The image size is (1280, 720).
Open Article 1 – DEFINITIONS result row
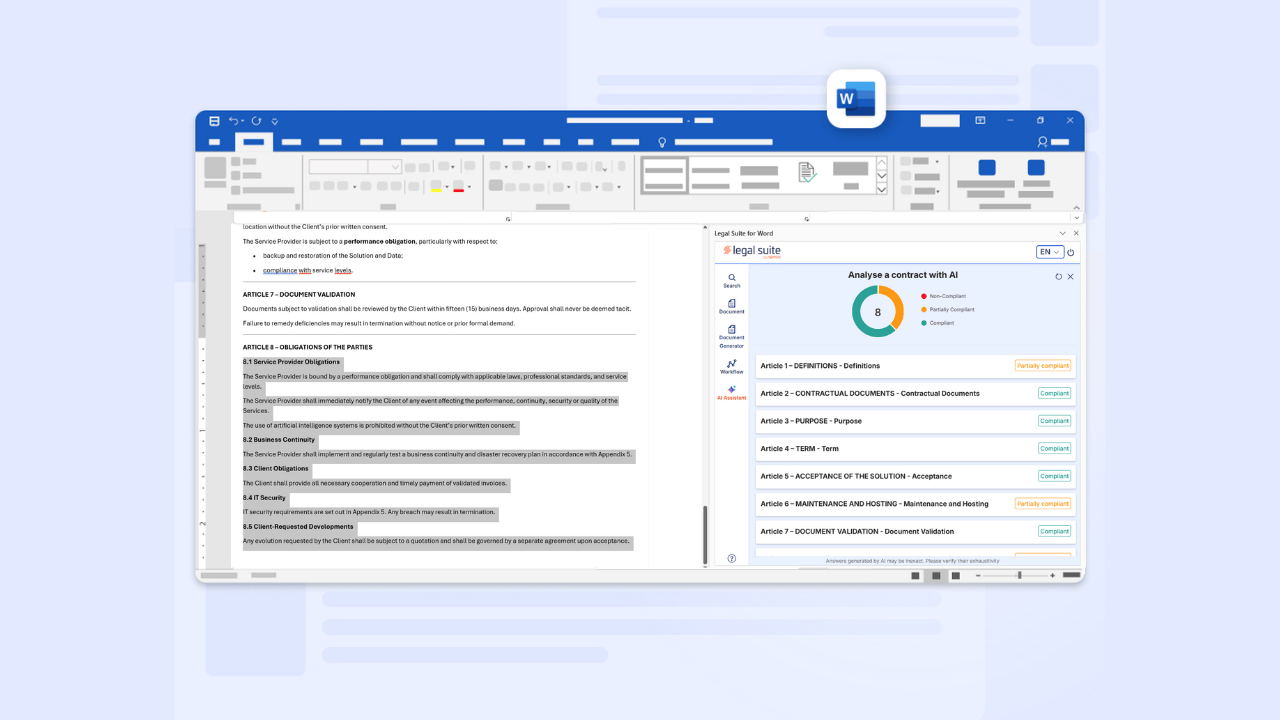coord(914,366)
